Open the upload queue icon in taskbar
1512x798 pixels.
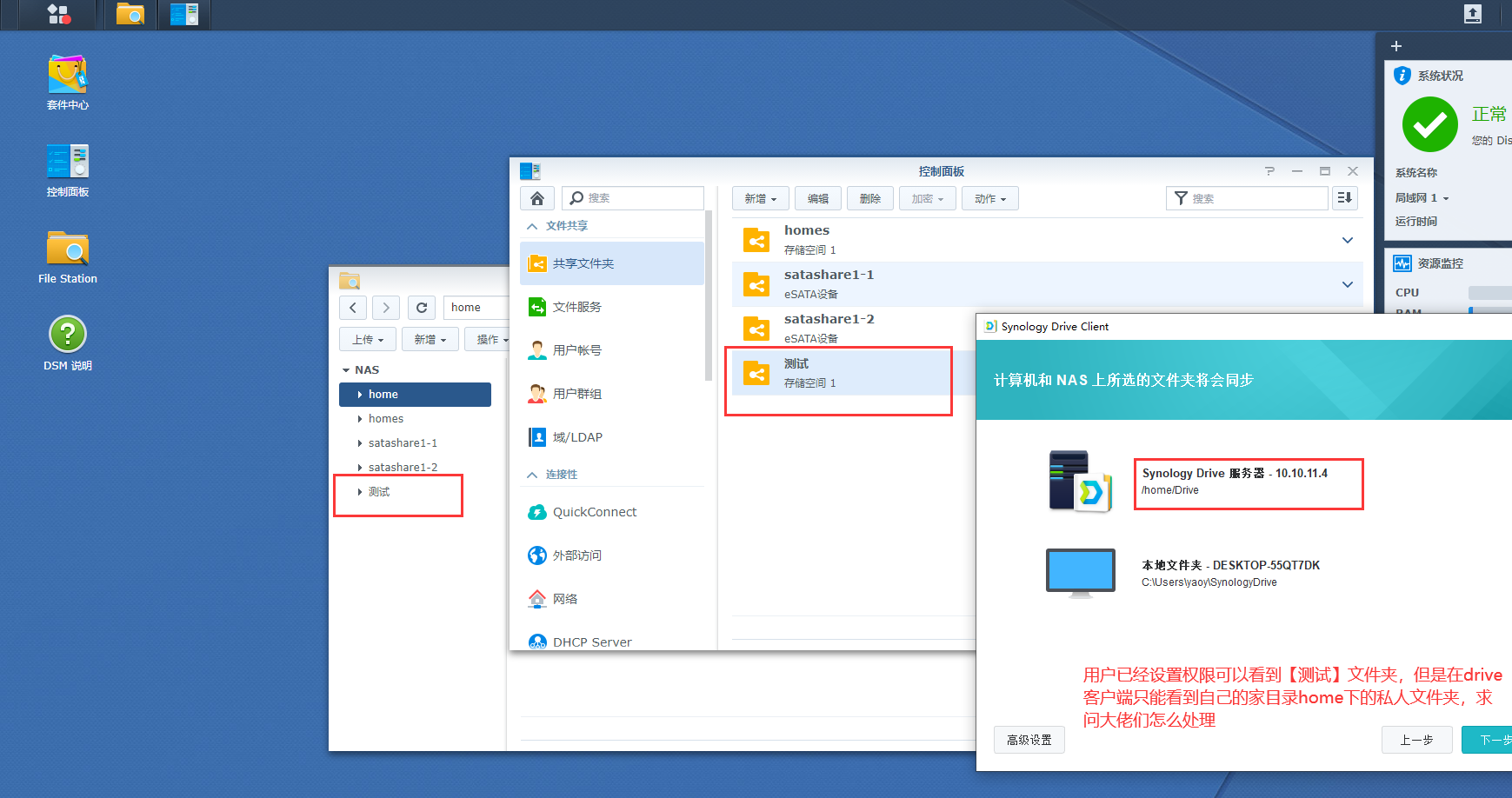click(x=1472, y=14)
